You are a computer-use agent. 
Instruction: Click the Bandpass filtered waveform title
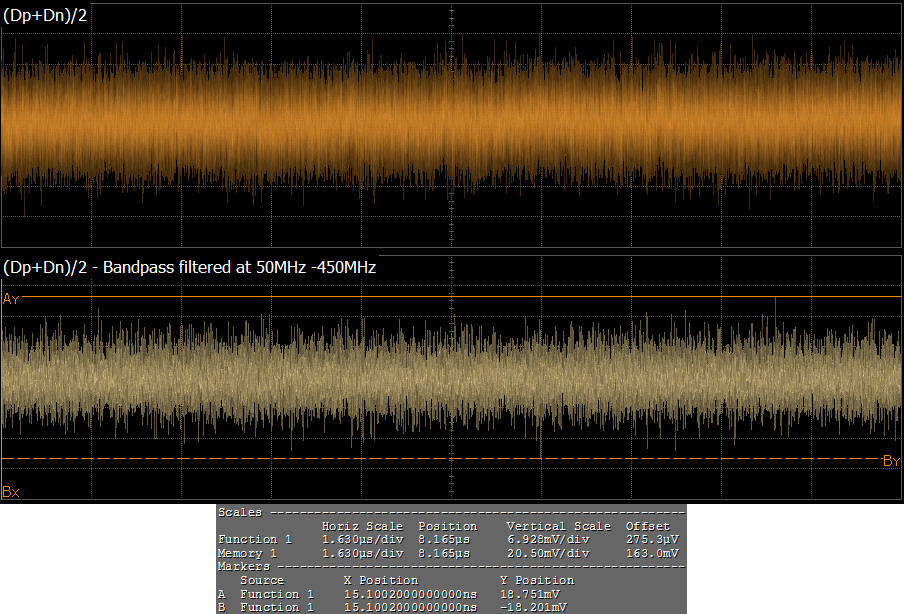click(x=190, y=267)
